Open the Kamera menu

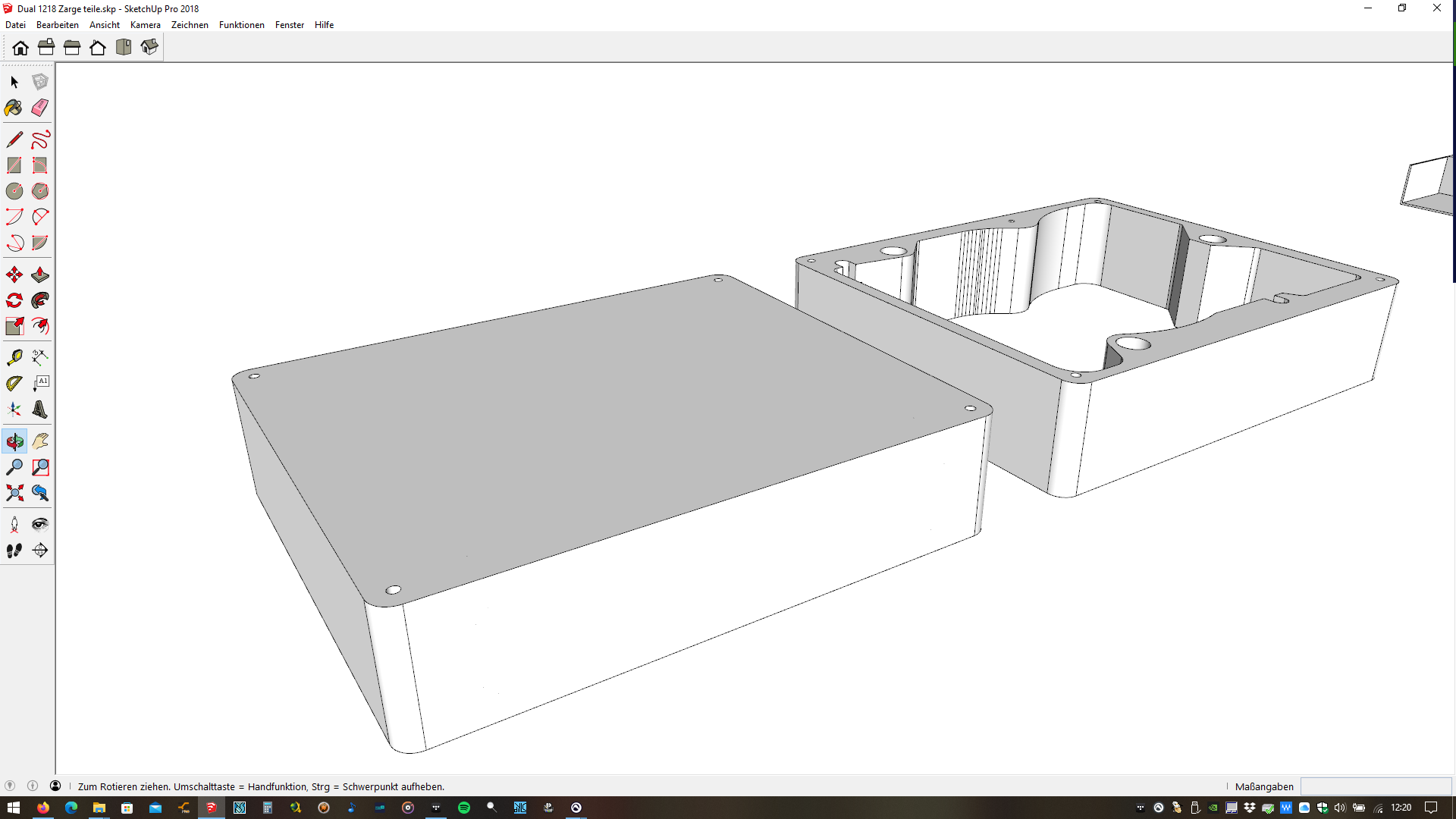point(145,25)
